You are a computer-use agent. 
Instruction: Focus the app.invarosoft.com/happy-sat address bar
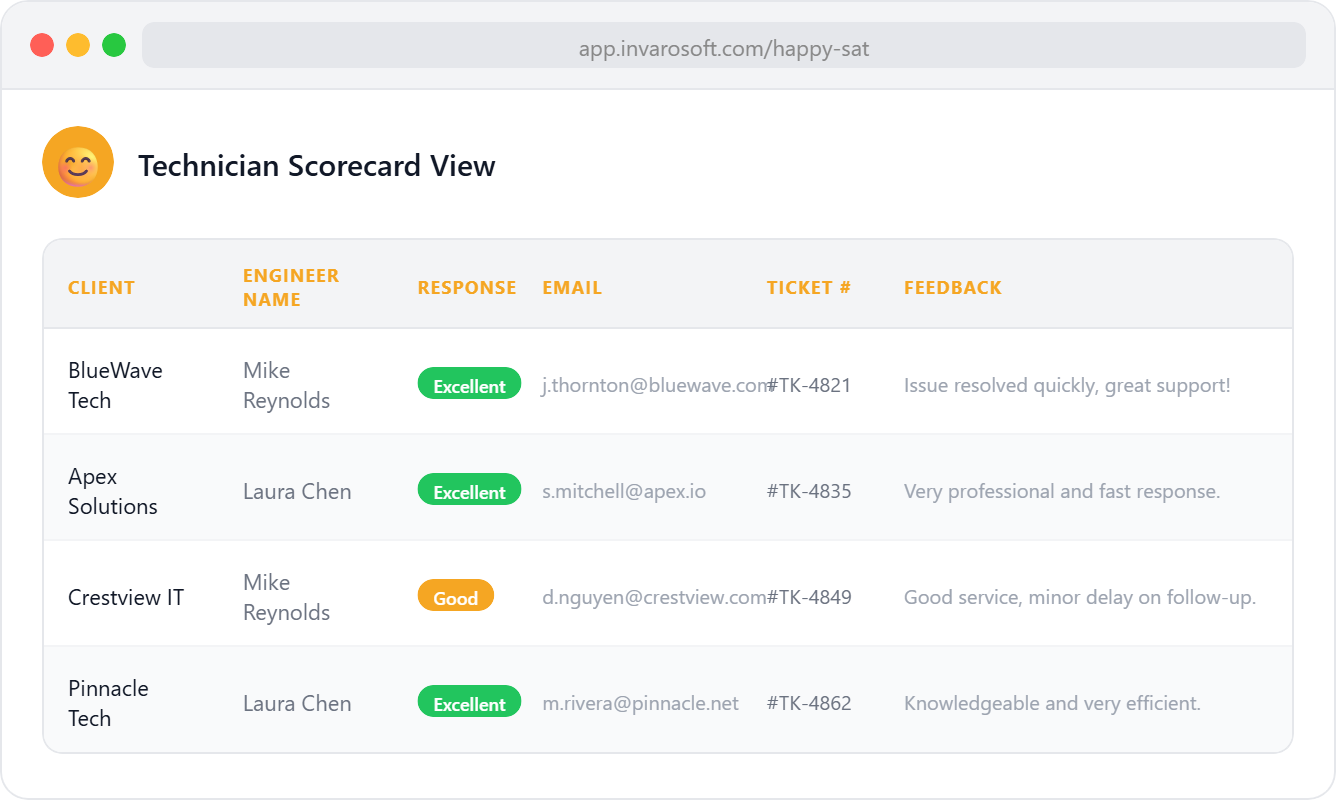tap(724, 45)
